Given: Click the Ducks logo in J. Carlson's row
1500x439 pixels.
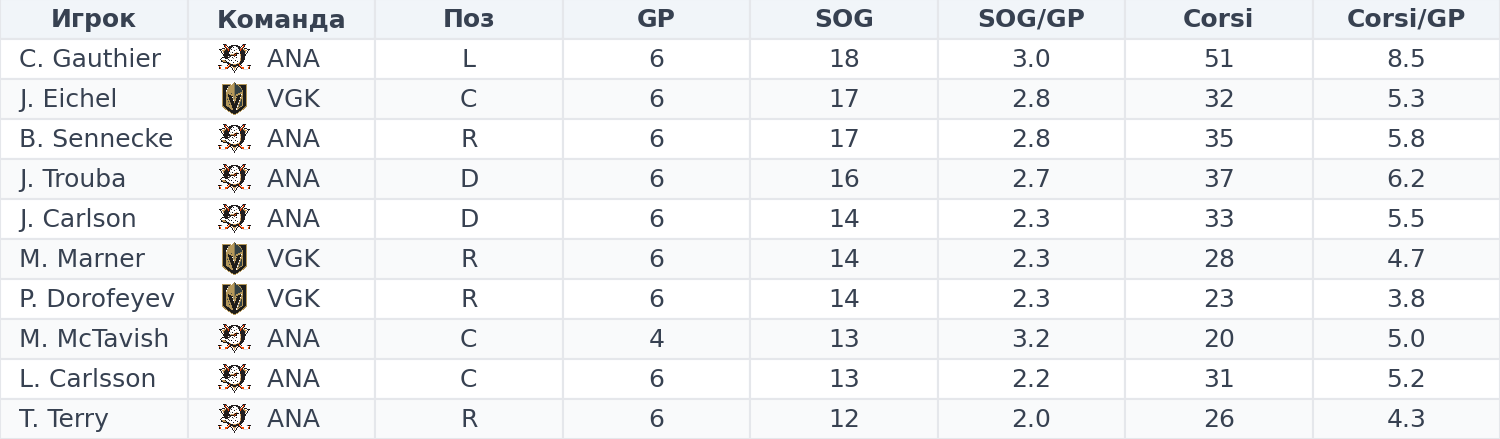Looking at the screenshot, I should (x=234, y=219).
